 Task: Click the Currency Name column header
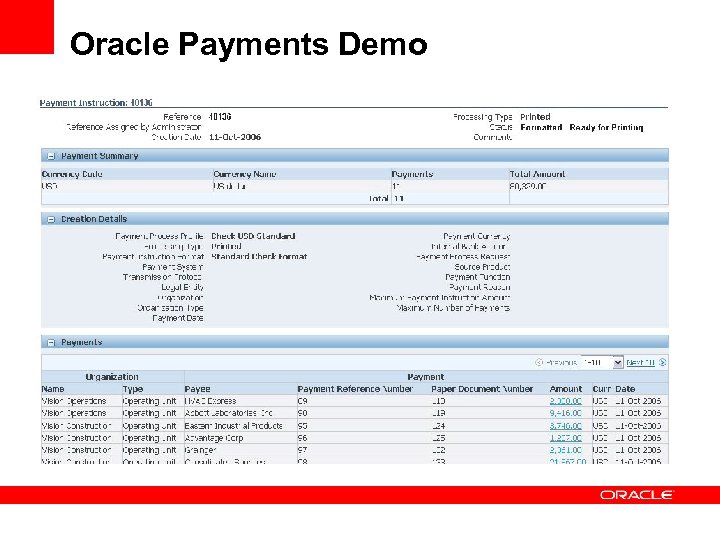245,174
